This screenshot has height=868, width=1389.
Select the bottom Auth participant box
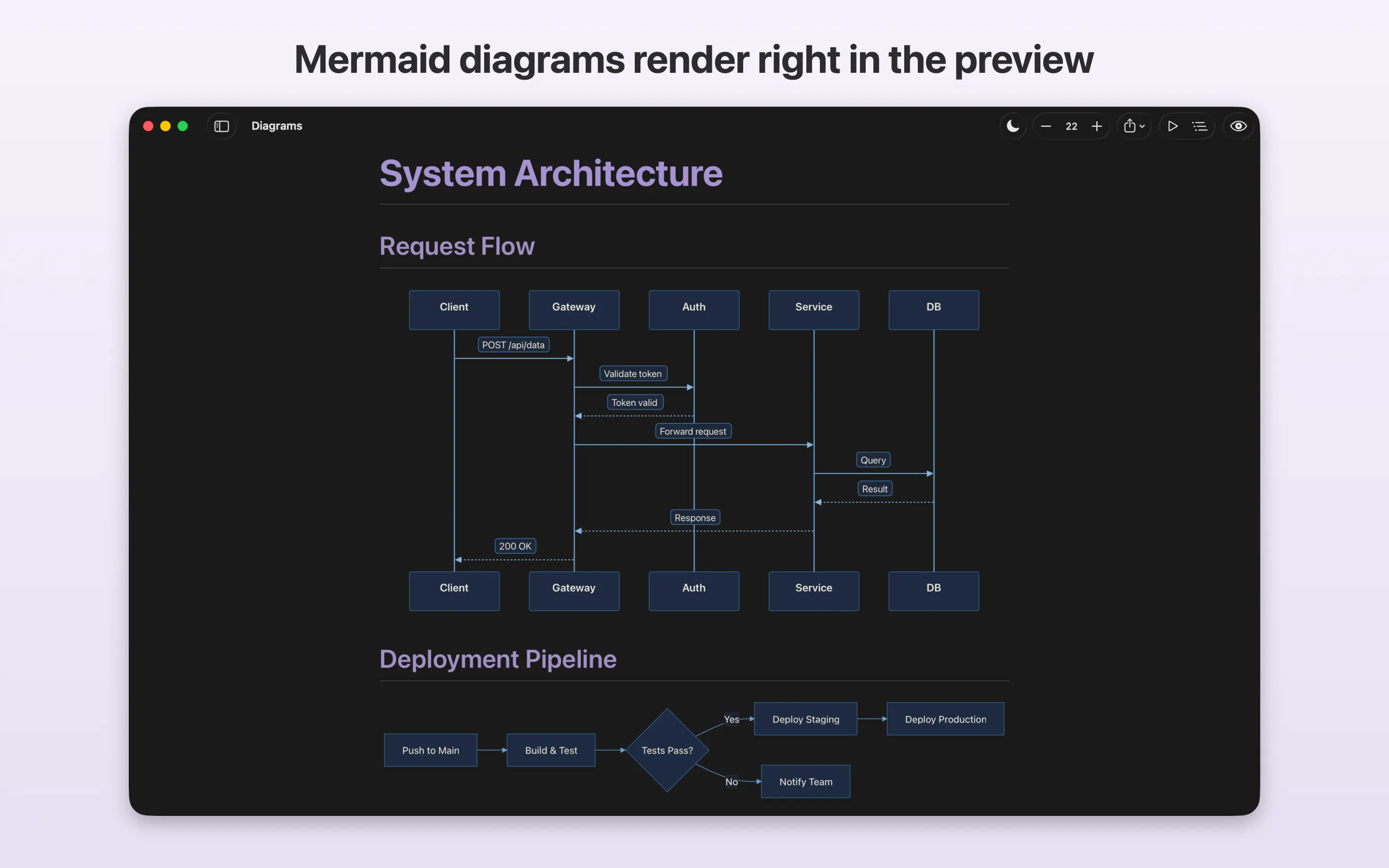click(x=694, y=591)
